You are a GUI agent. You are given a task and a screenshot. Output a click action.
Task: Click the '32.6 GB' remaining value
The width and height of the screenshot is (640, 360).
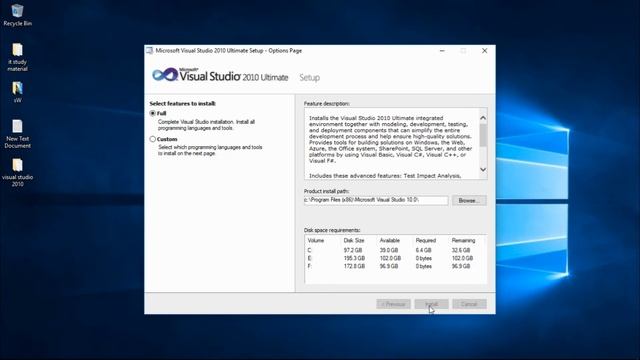click(x=461, y=250)
